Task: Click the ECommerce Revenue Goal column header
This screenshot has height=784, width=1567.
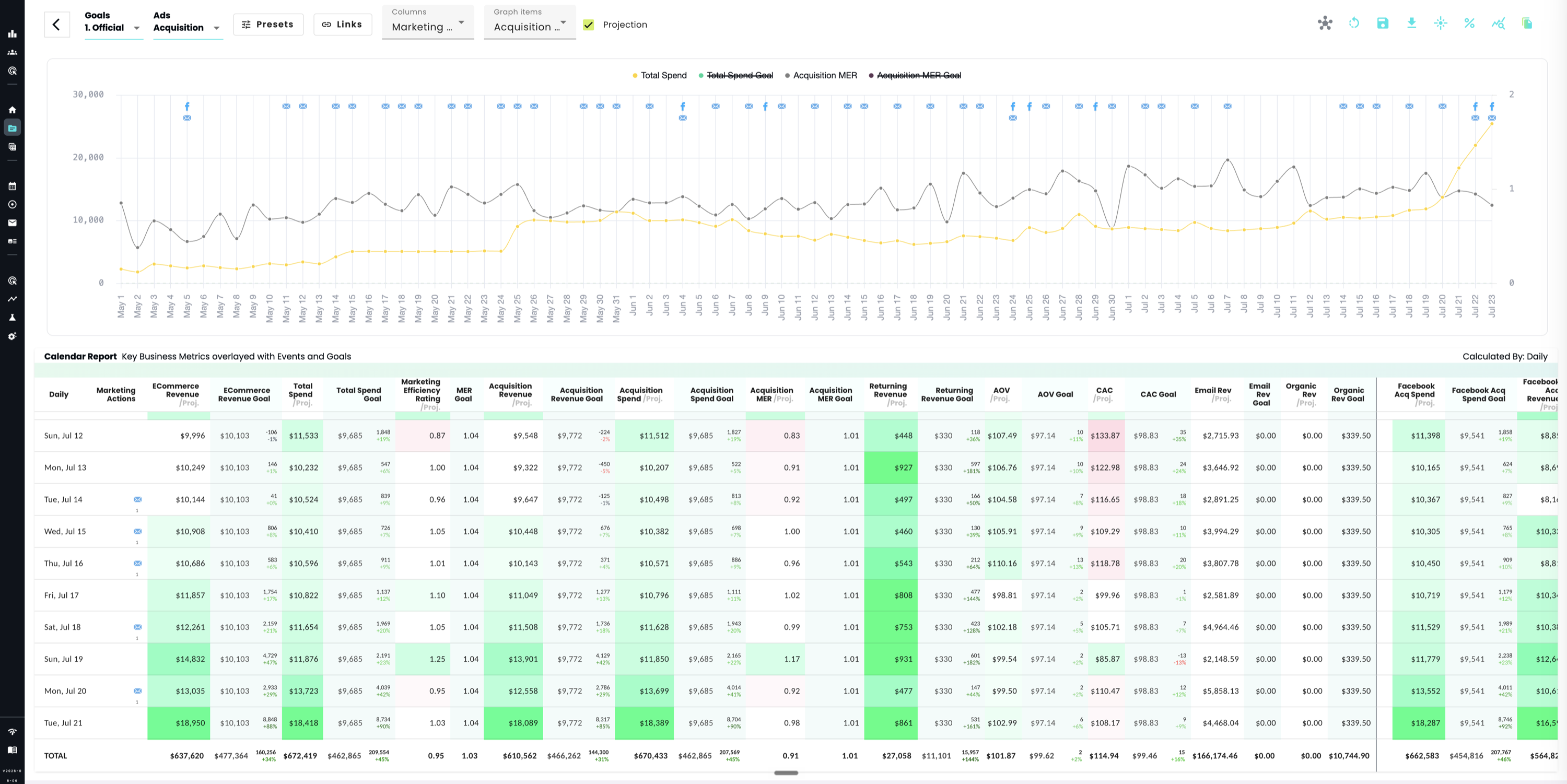Action: pyautogui.click(x=244, y=395)
